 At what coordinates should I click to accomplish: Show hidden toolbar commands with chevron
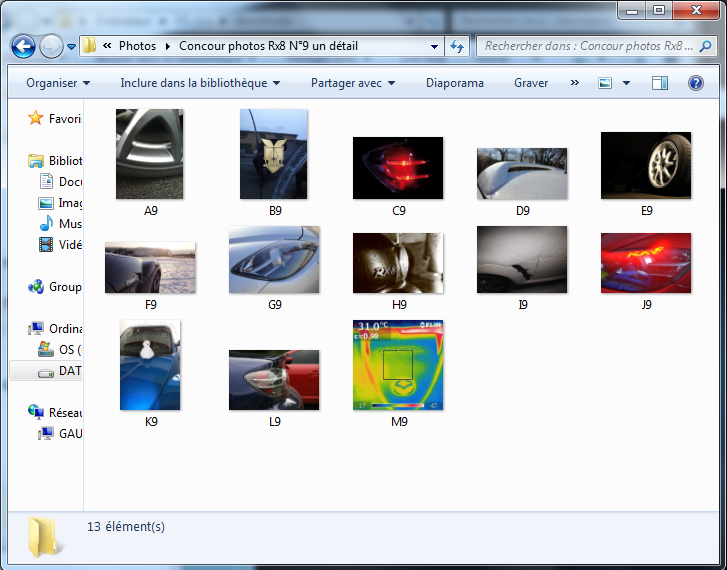point(574,83)
